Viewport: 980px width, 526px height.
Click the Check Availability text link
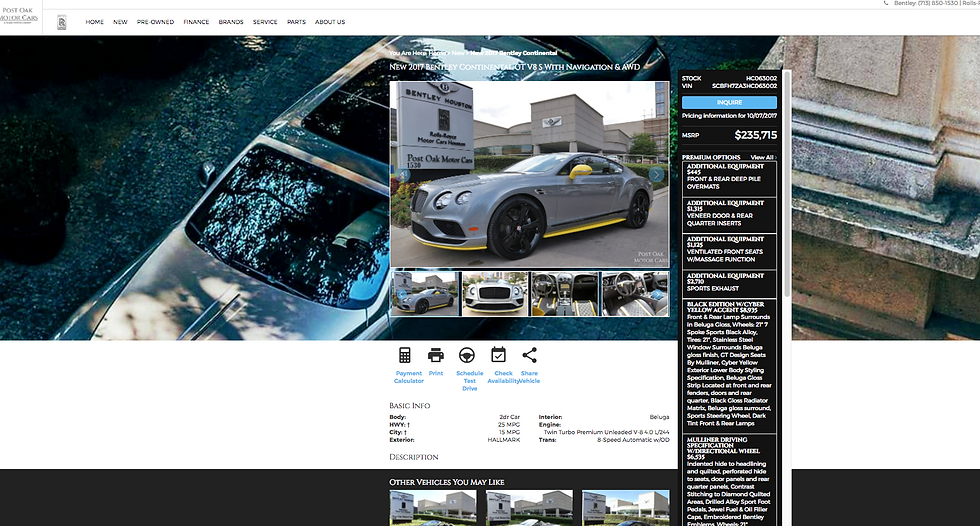pos(503,377)
